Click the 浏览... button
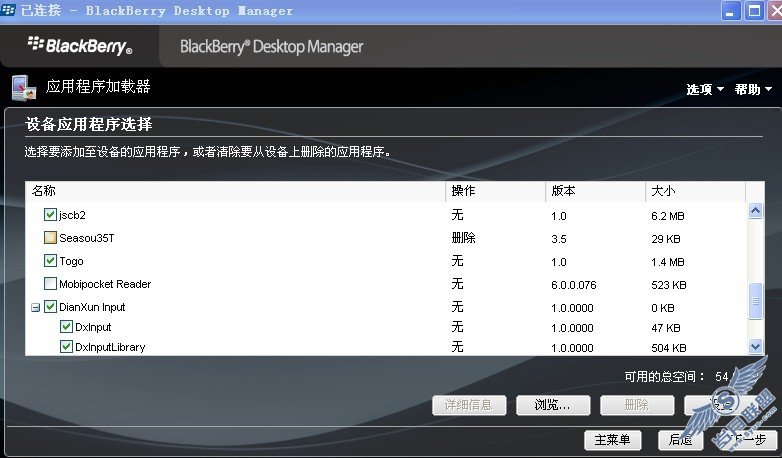This screenshot has width=782, height=458. click(553, 405)
